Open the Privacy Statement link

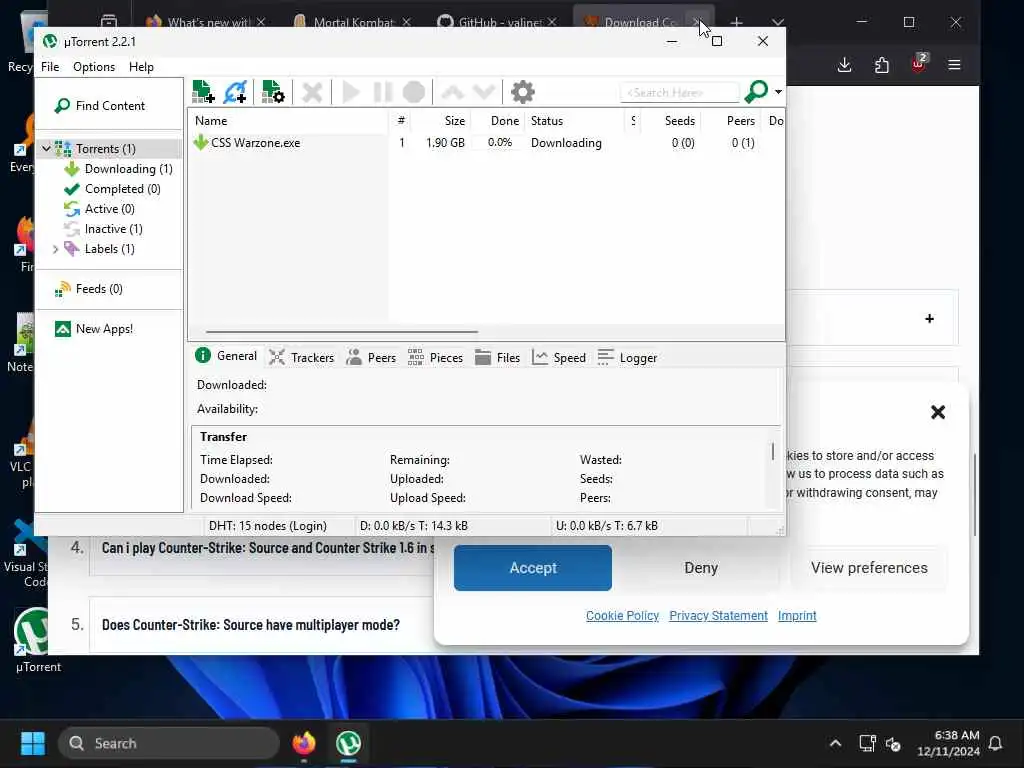coord(718,616)
